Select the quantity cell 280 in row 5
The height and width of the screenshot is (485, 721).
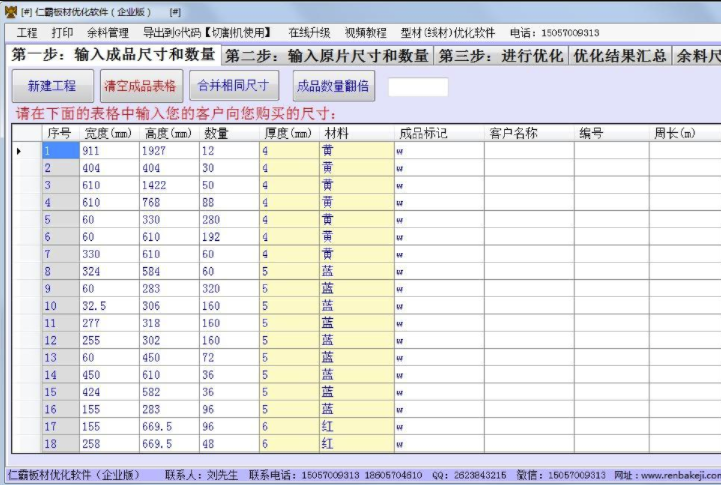click(x=229, y=220)
